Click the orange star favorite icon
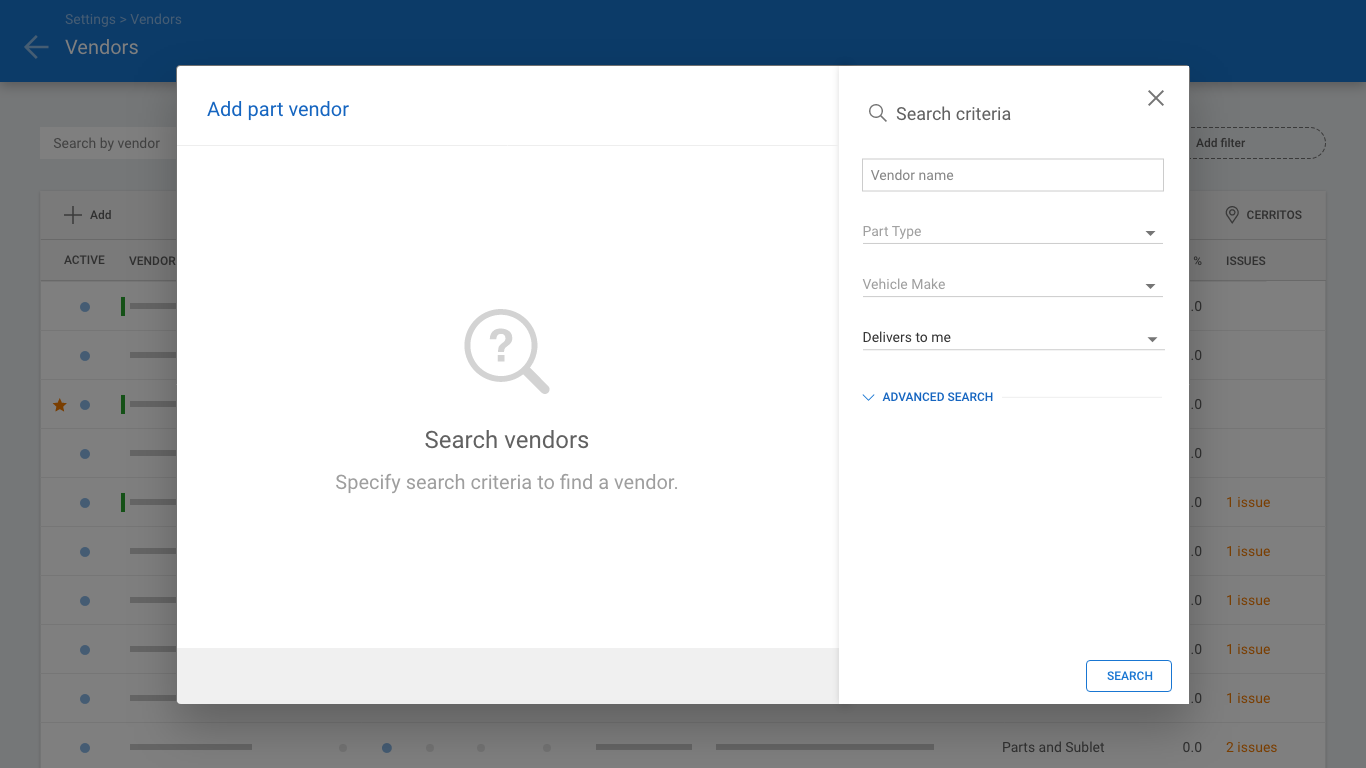 60,405
